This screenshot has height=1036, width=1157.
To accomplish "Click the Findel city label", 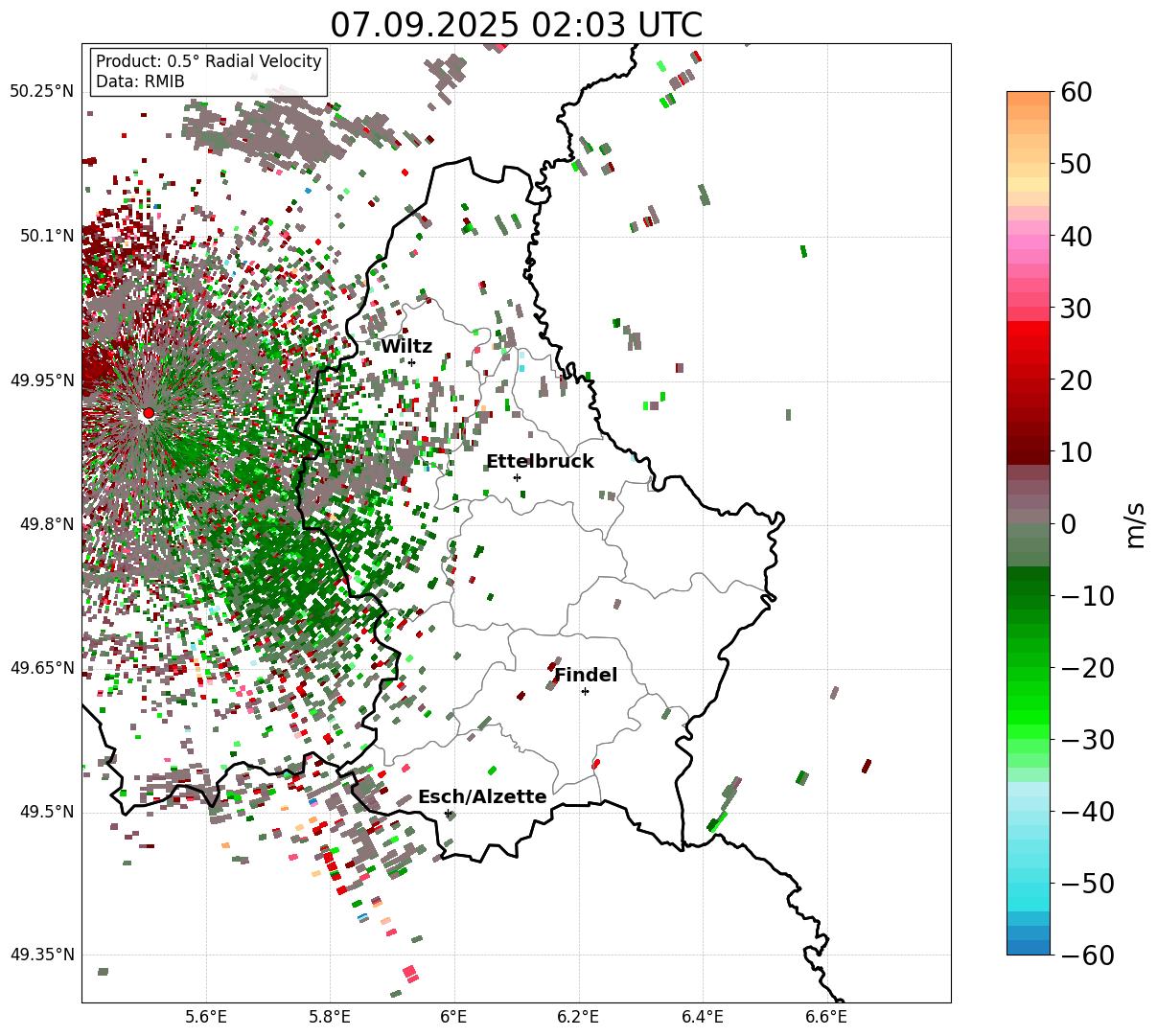I will point(586,675).
